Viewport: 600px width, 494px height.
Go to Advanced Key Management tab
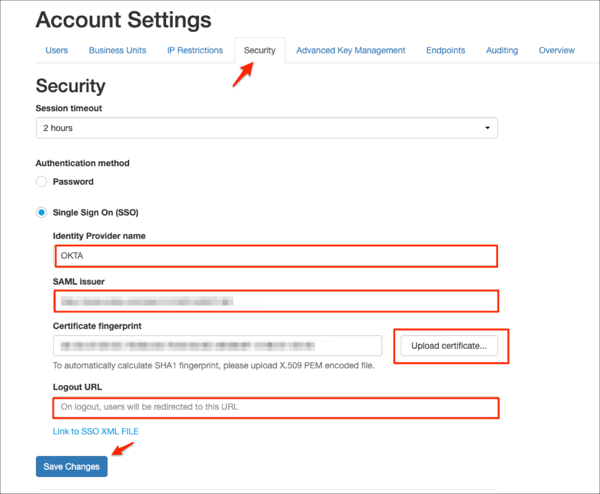coord(350,50)
